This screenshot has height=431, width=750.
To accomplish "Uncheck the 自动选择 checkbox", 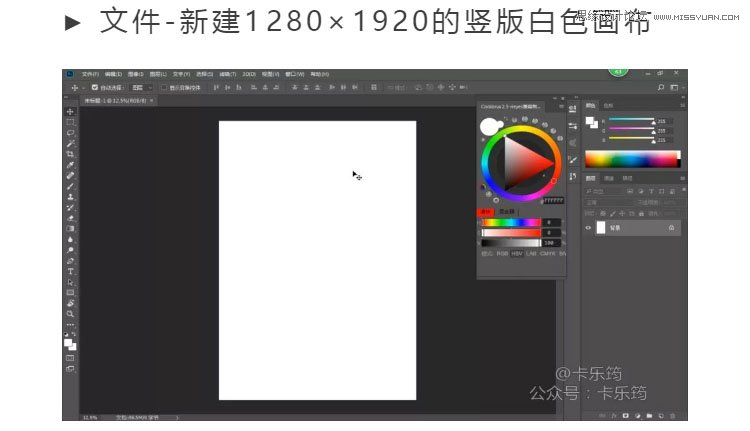I will pyautogui.click(x=95, y=88).
